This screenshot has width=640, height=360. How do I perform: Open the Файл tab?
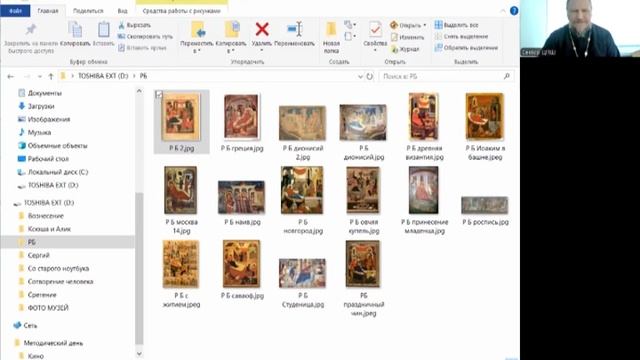pos(15,11)
